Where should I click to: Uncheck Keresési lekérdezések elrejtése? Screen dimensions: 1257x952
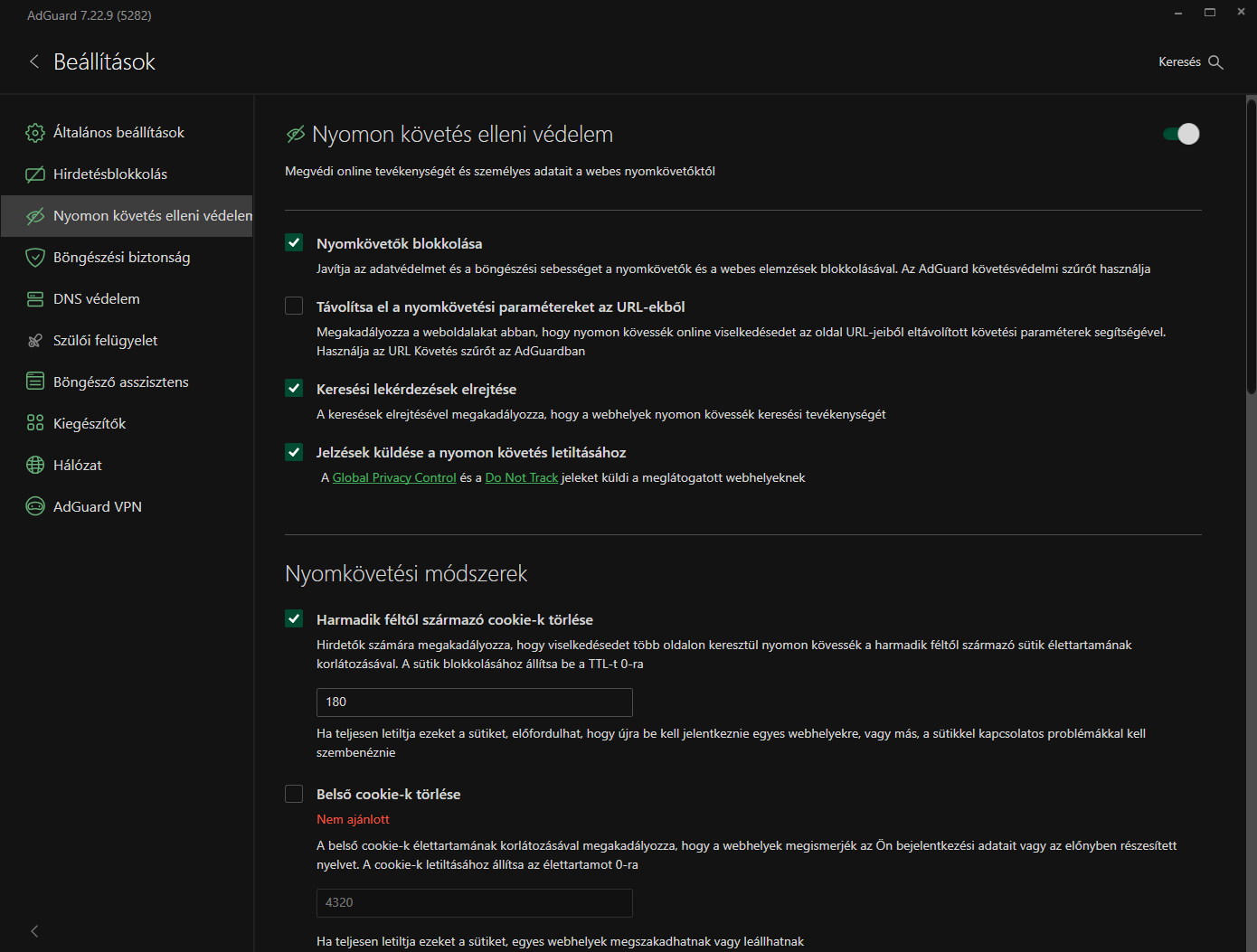(x=294, y=388)
